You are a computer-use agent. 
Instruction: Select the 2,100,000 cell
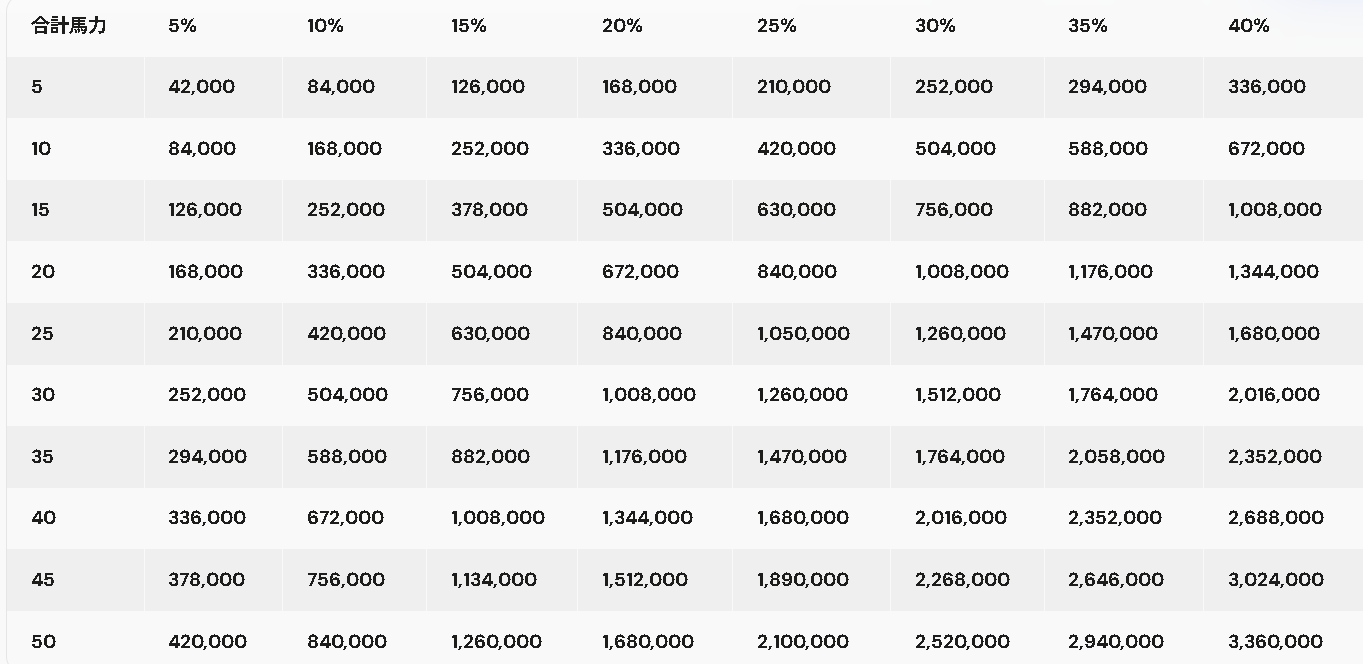(803, 641)
